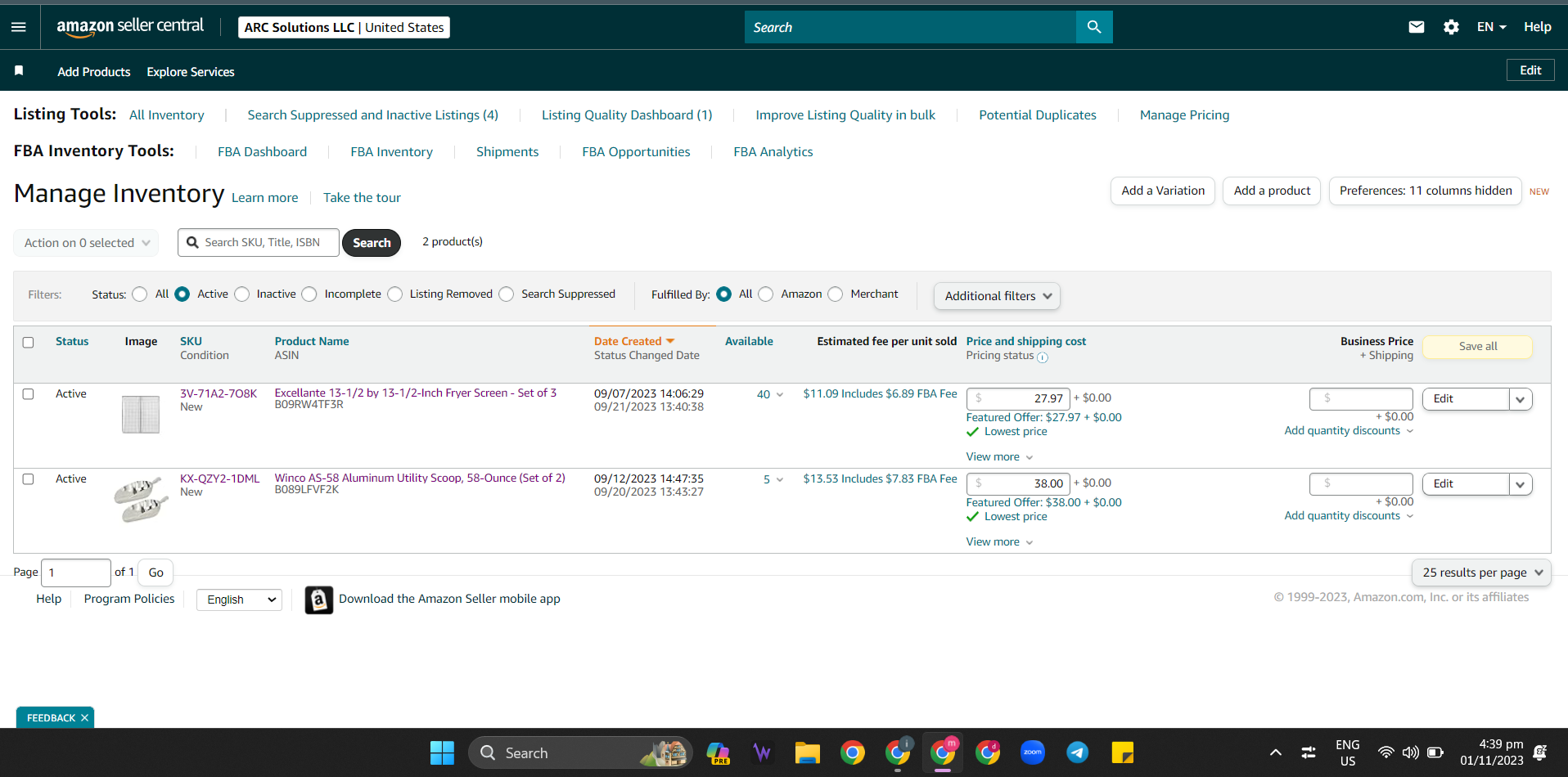Open the purple W app in the taskbar

[x=763, y=752]
